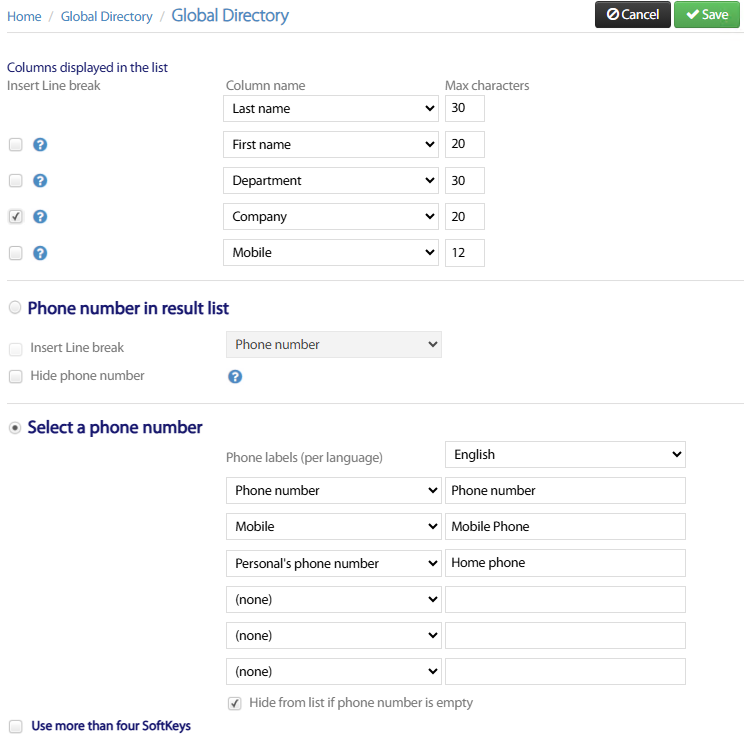The image size is (744, 740).
Task: Click help icon beside First name row
Action: coord(40,145)
